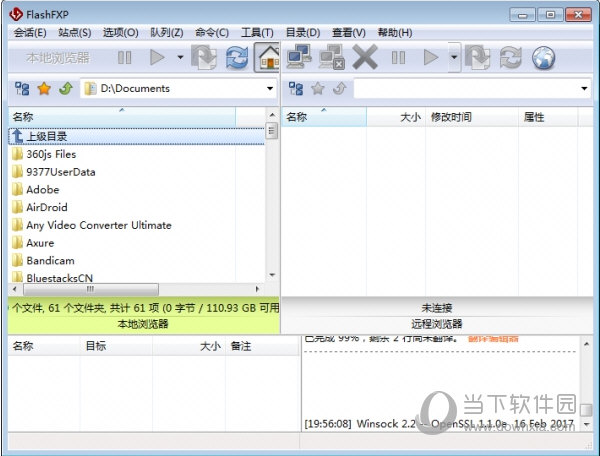This screenshot has width=600, height=456.
Task: Click the orange link in the log pane
Action: click(493, 339)
